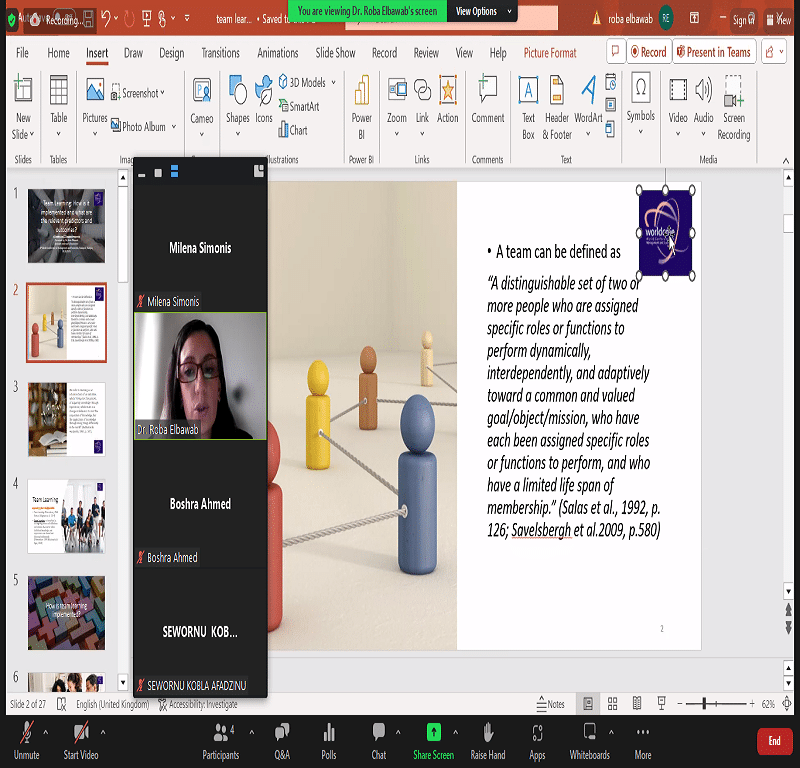Click the Present in Teams button
The height and width of the screenshot is (768, 800).
pos(713,52)
